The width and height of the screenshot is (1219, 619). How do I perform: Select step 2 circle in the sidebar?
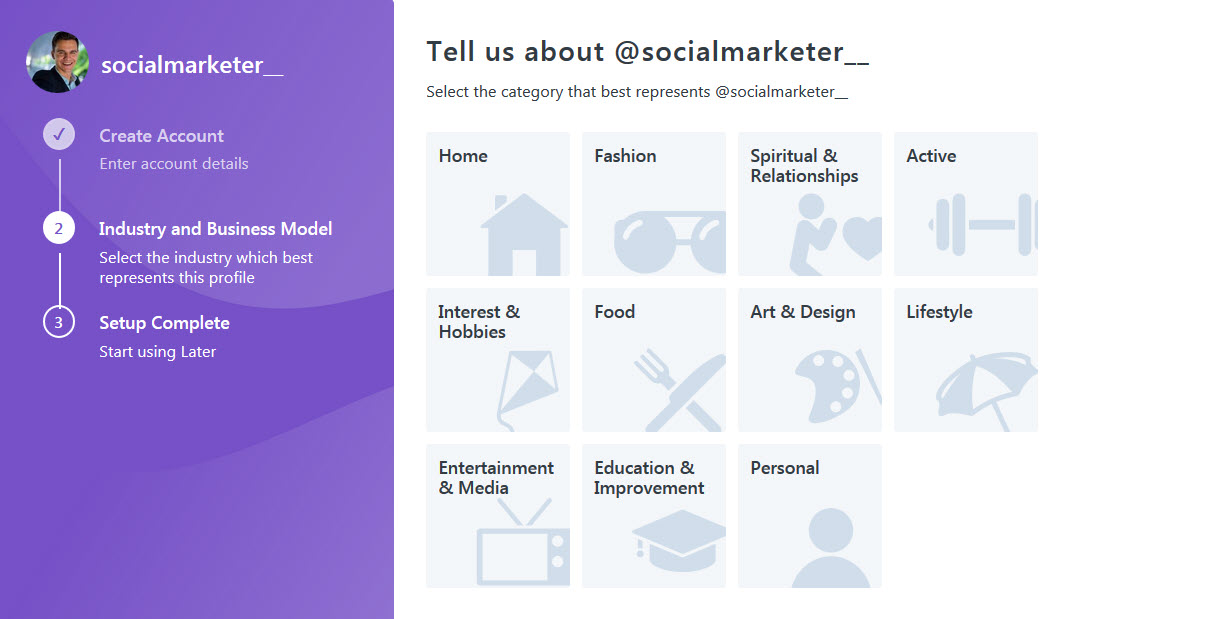click(59, 228)
